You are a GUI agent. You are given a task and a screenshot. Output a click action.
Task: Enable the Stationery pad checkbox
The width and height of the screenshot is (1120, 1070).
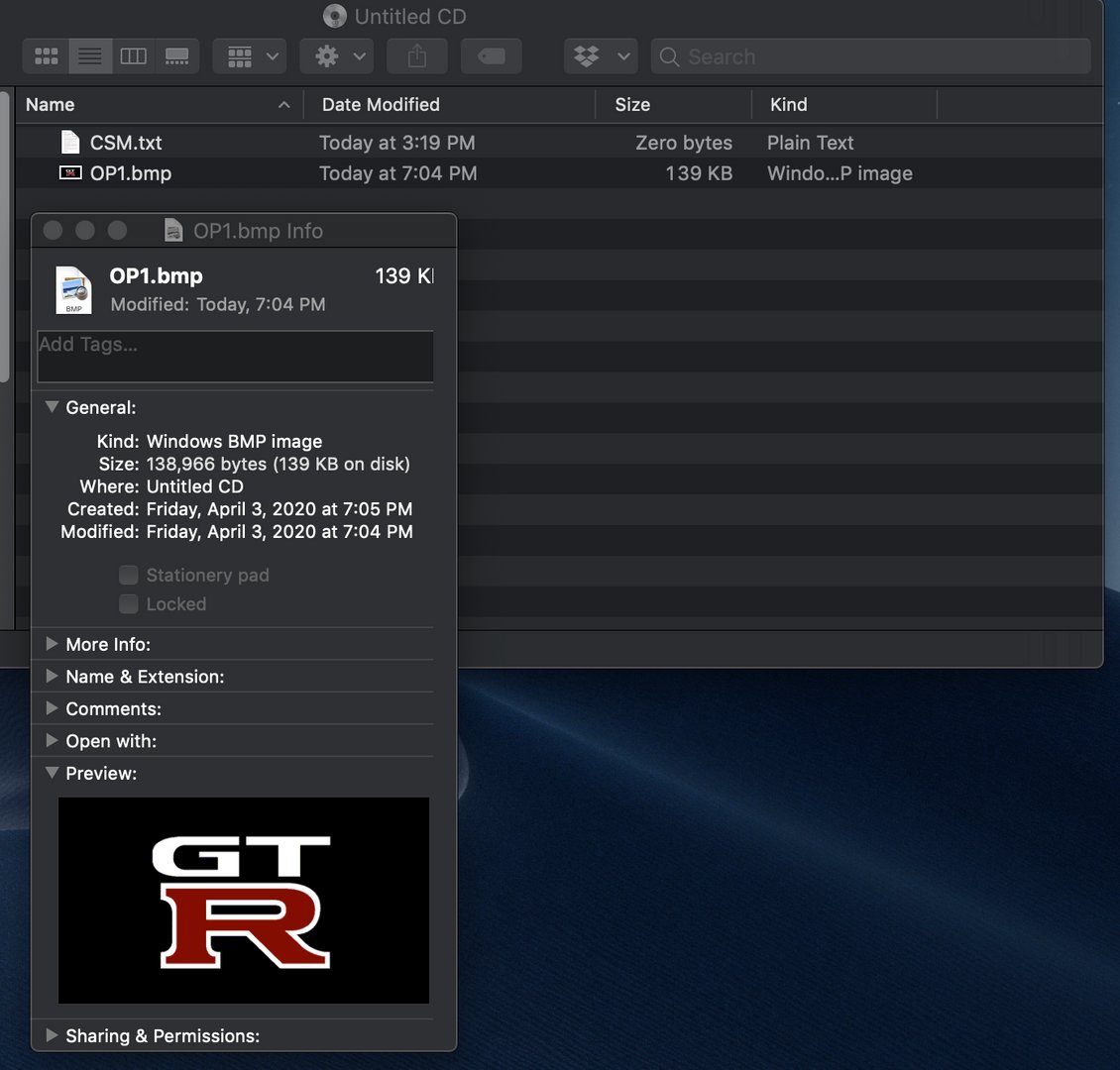[129, 575]
